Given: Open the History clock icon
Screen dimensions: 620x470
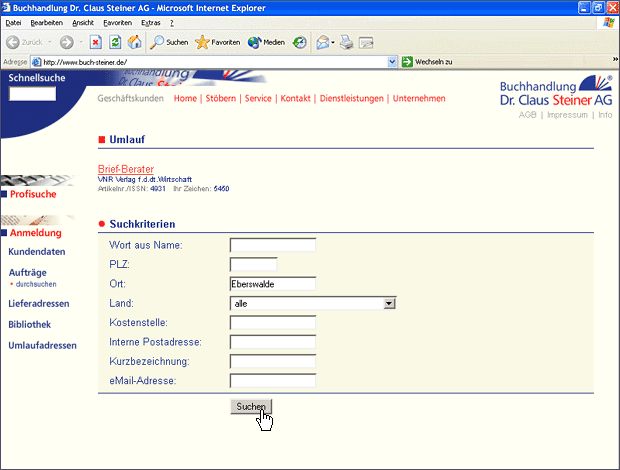Looking at the screenshot, I should pos(300,42).
